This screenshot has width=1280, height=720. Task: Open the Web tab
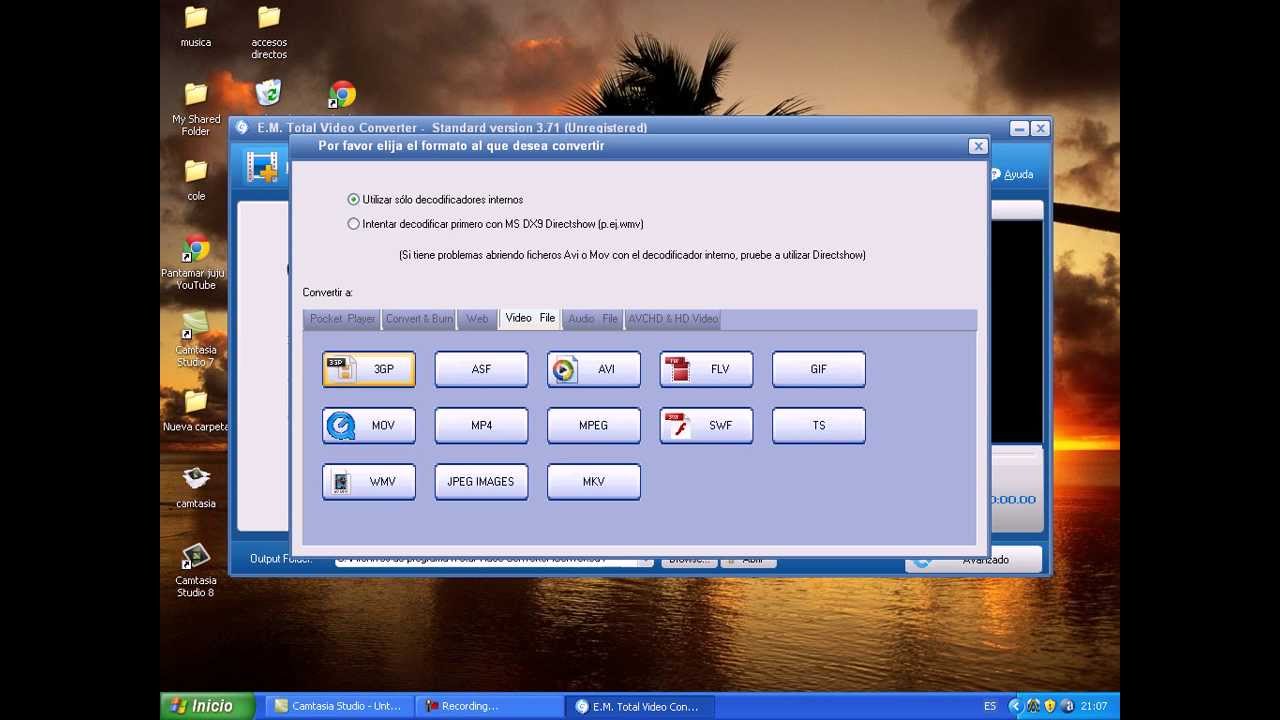click(x=478, y=319)
